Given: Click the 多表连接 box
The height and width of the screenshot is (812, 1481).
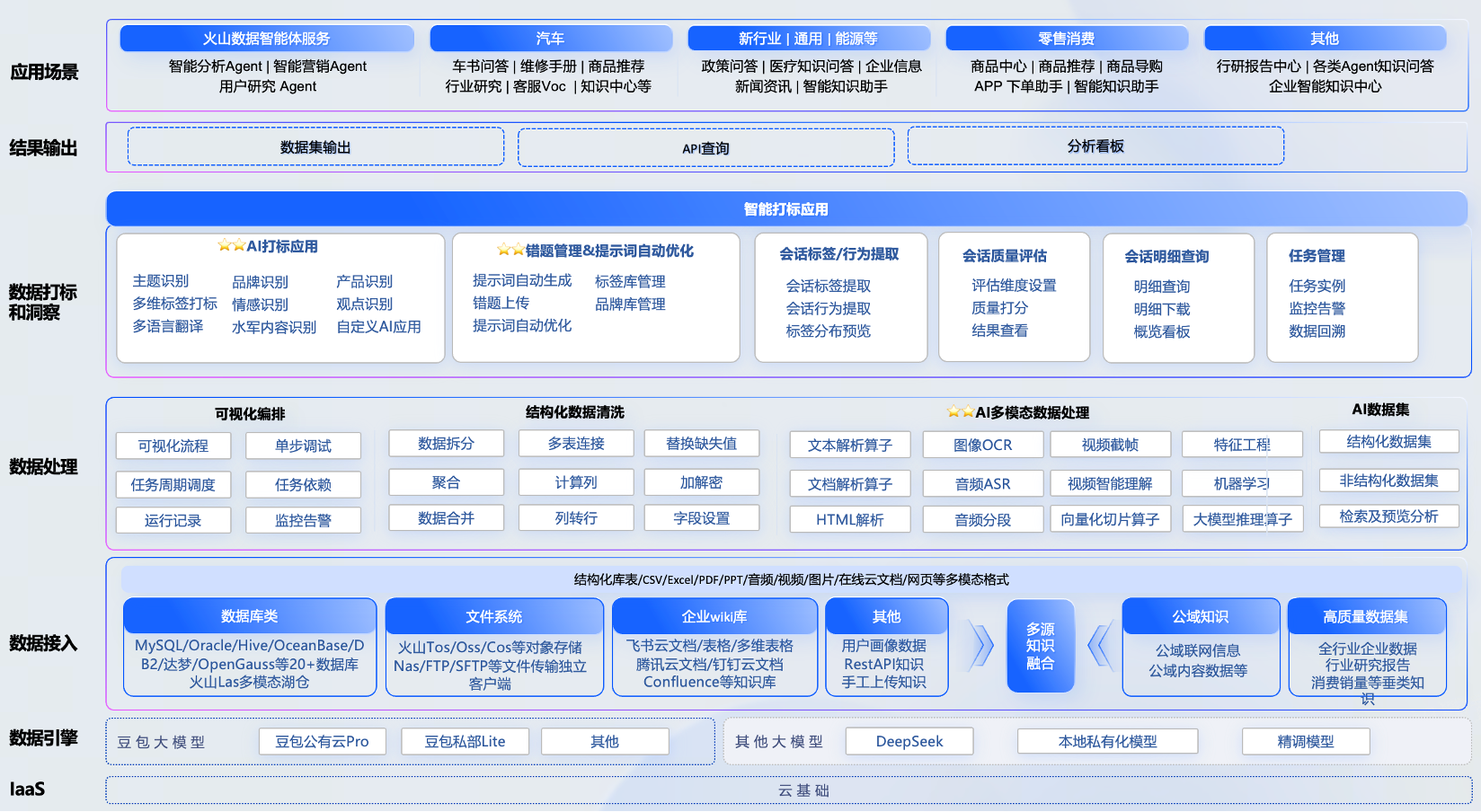Looking at the screenshot, I should point(576,443).
